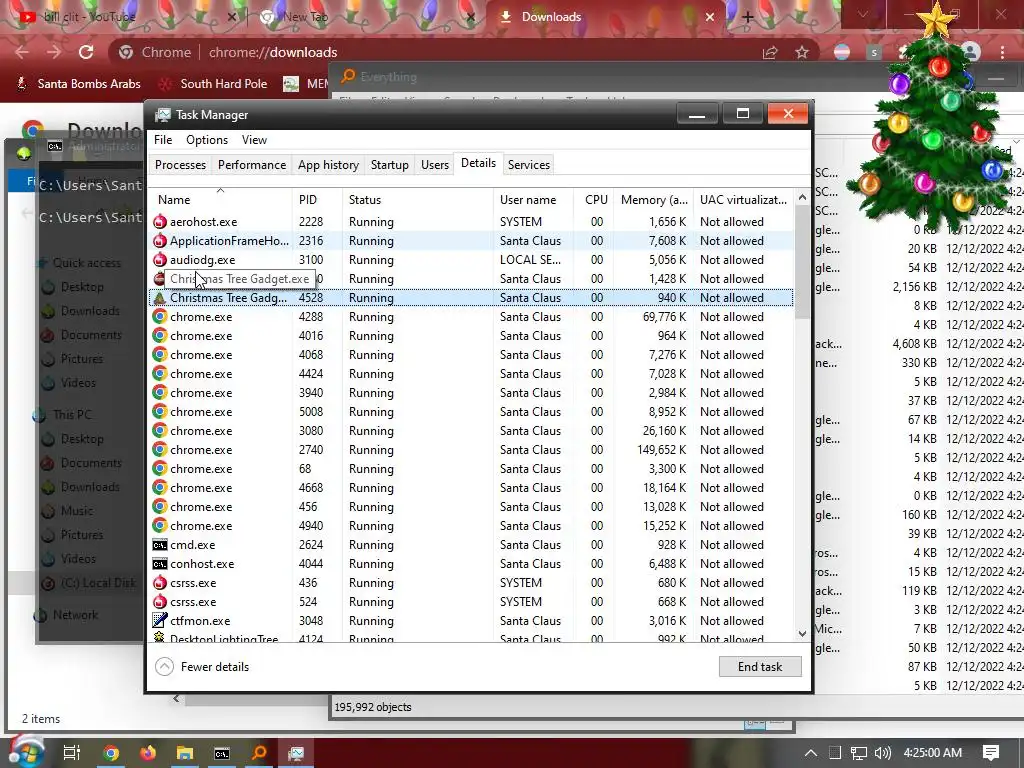The image size is (1024, 768).
Task: Open new tab with plus button
Action: click(748, 17)
